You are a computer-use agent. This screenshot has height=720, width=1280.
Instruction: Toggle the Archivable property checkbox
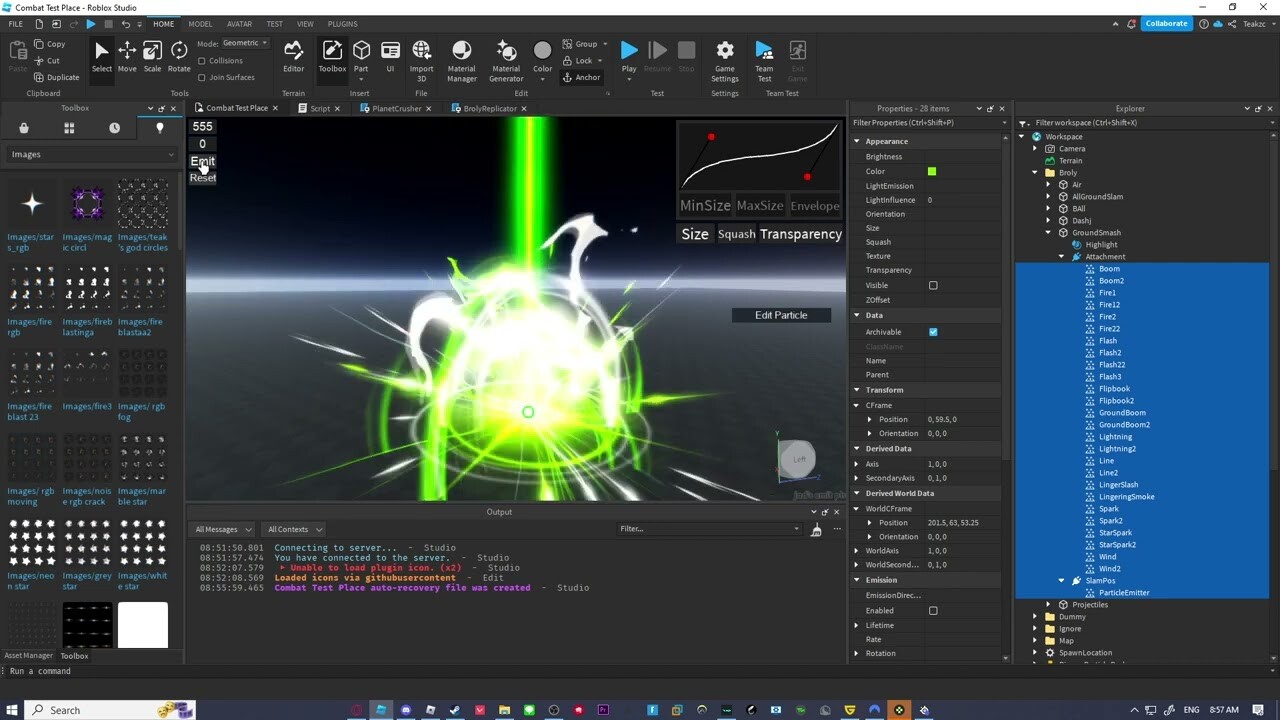tap(933, 332)
